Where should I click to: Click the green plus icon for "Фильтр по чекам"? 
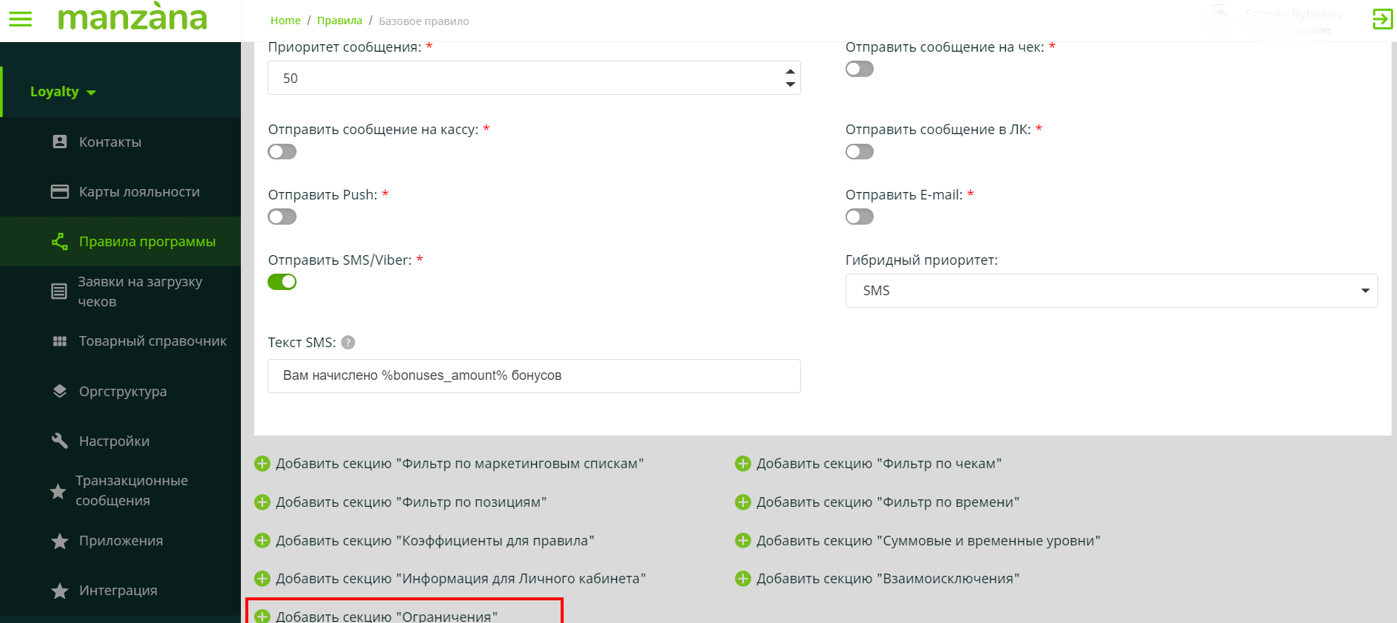click(x=743, y=464)
